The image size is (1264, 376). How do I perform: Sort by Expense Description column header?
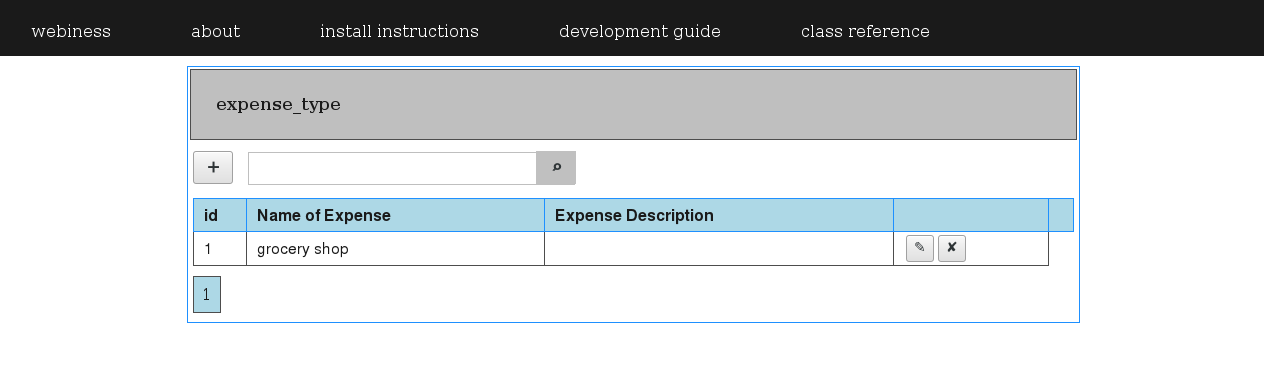(x=719, y=215)
